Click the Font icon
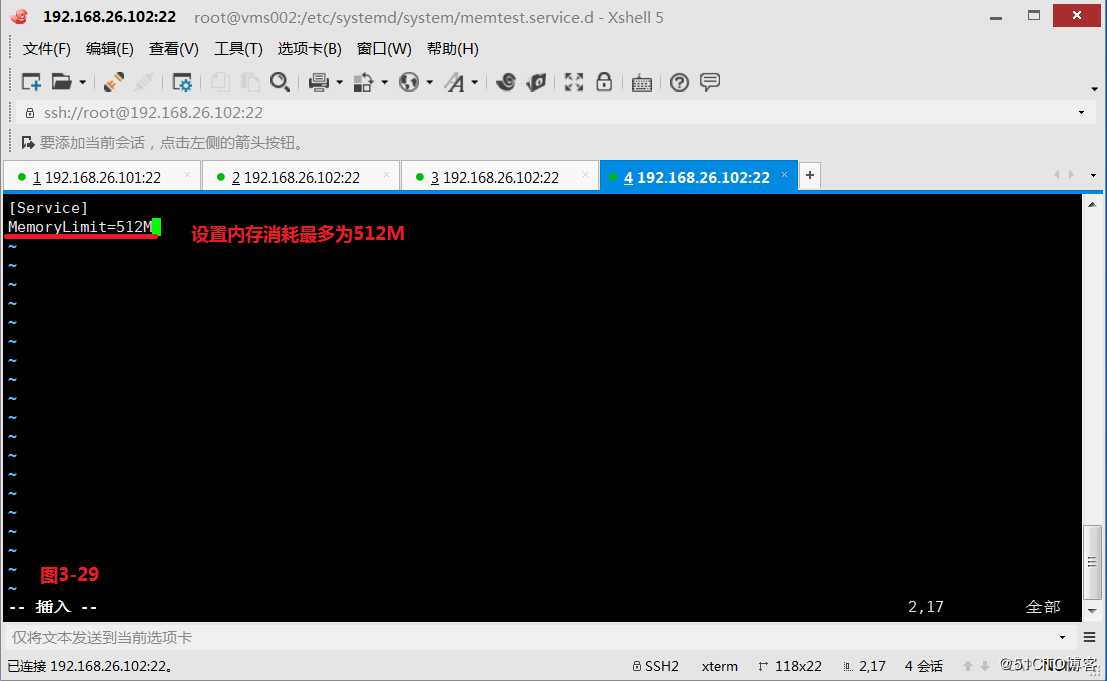This screenshot has width=1107, height=681. tap(455, 83)
